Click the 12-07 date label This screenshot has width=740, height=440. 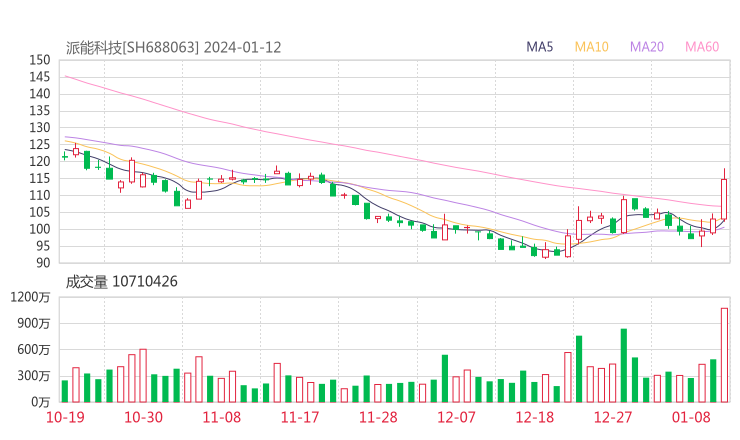click(456, 417)
